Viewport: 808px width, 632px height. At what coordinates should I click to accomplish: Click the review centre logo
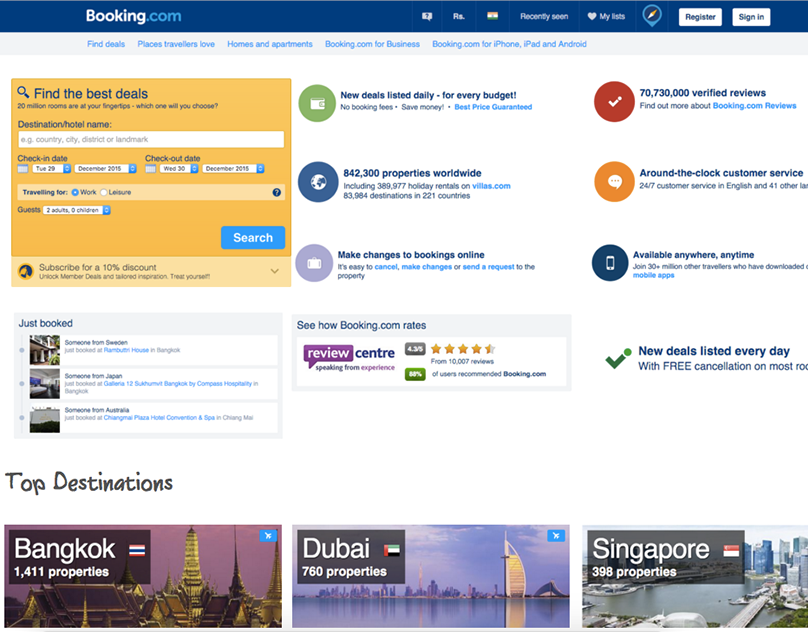point(349,358)
